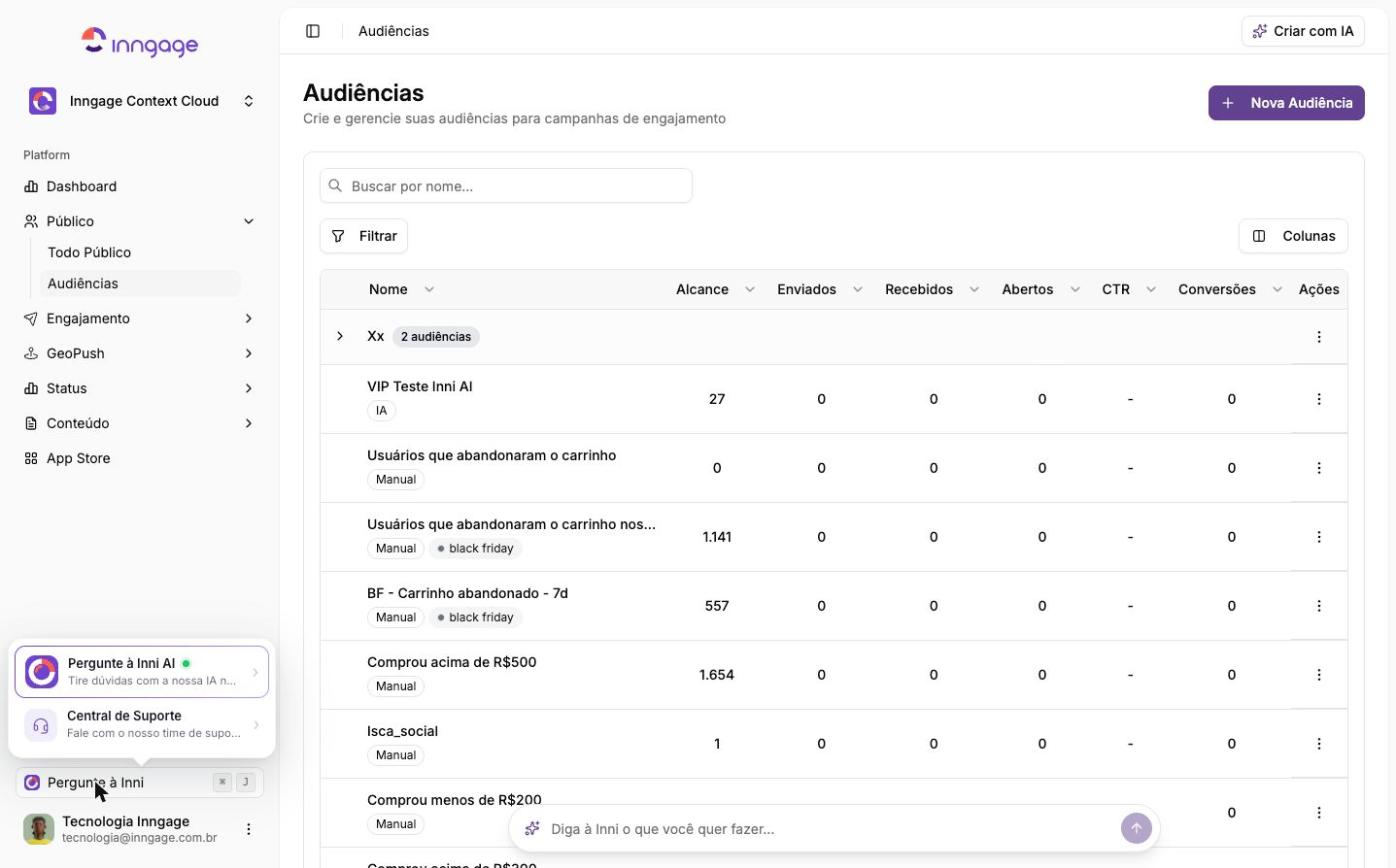This screenshot has height=868, width=1396.
Task: Open the Filtrar filter button
Action: click(364, 236)
